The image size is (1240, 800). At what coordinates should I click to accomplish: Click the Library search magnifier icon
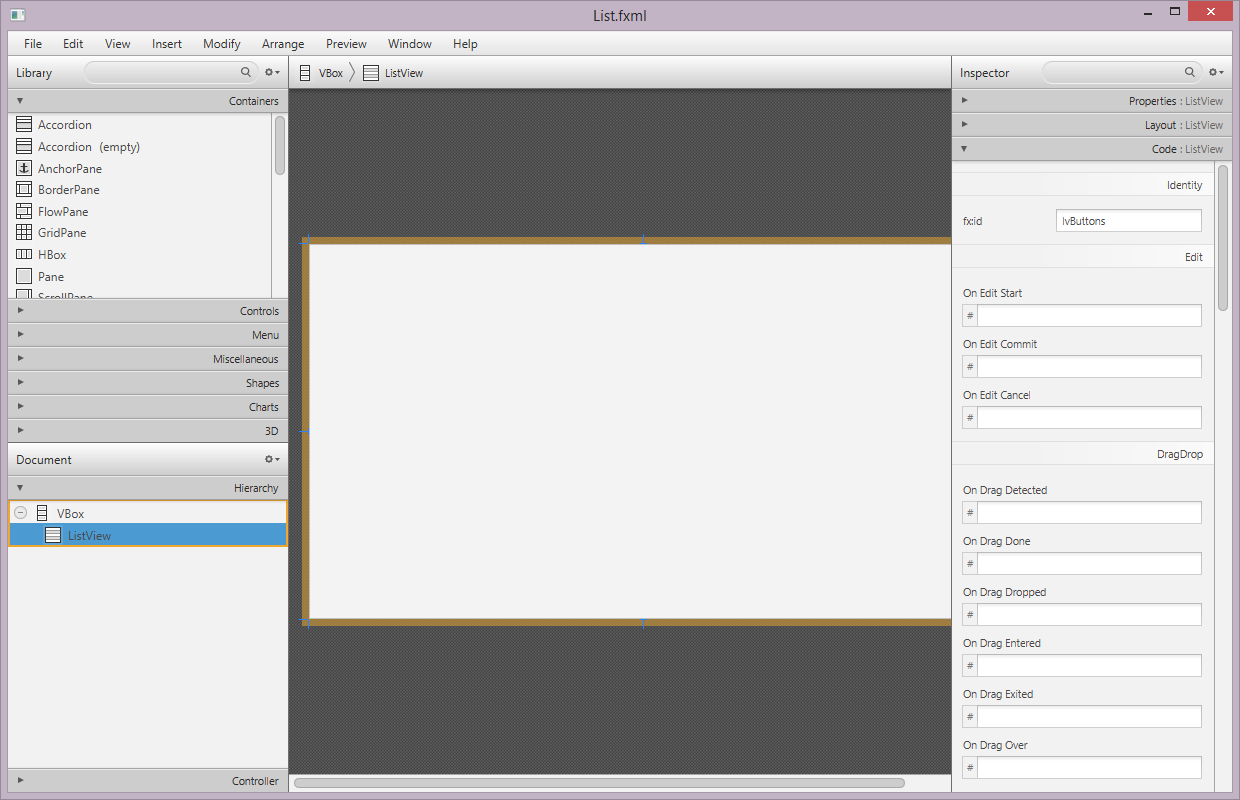pyautogui.click(x=245, y=72)
